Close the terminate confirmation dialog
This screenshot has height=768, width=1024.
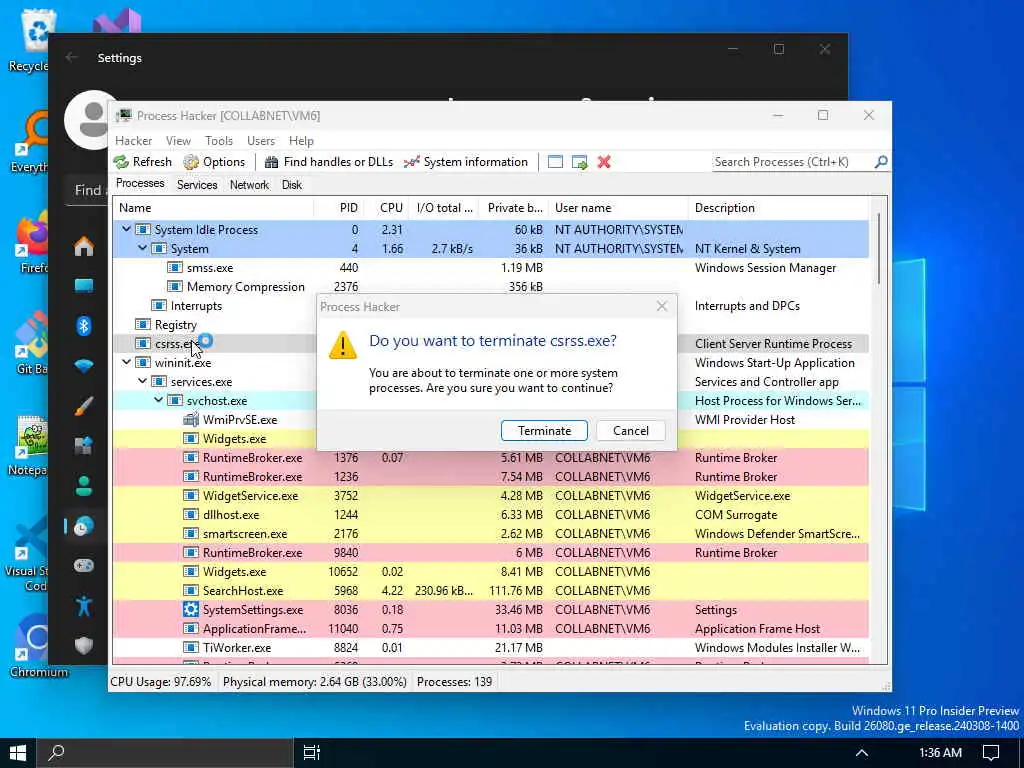pyautogui.click(x=662, y=306)
